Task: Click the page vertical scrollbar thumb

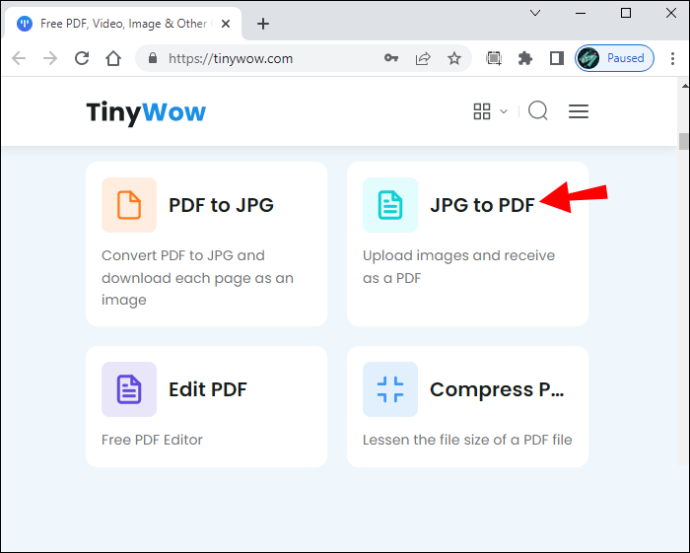Action: click(x=683, y=142)
